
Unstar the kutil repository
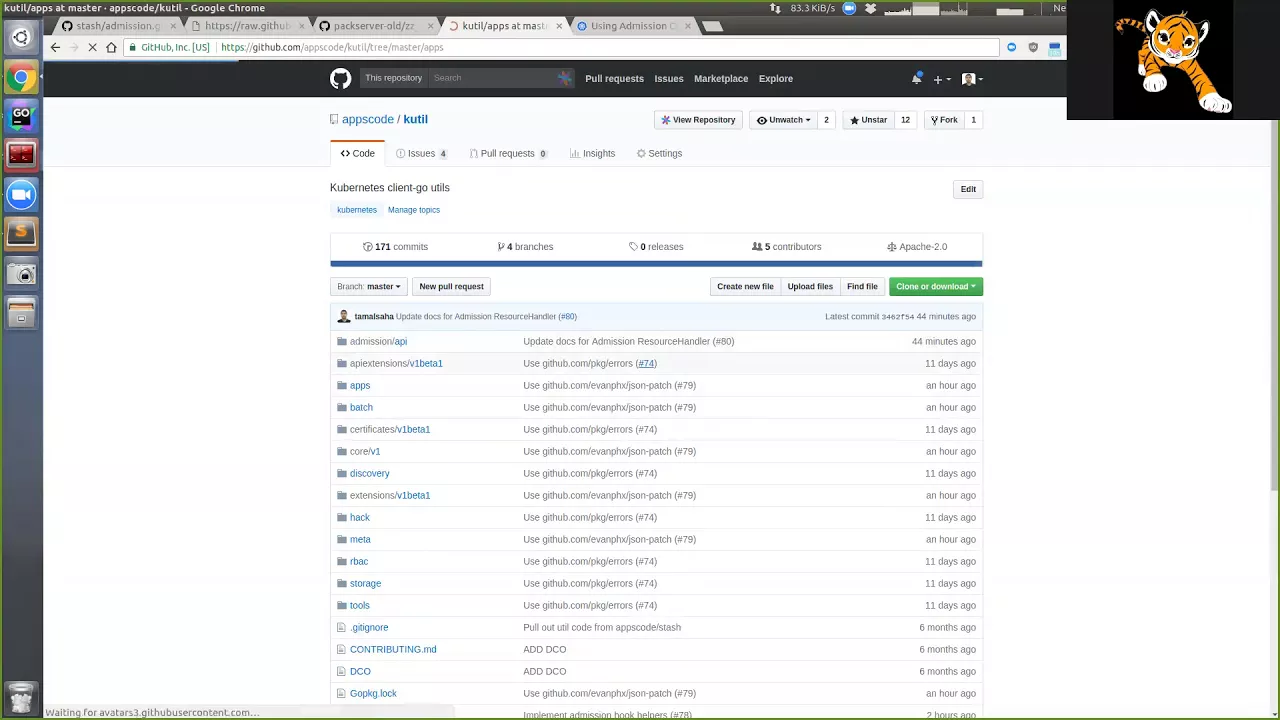868,120
